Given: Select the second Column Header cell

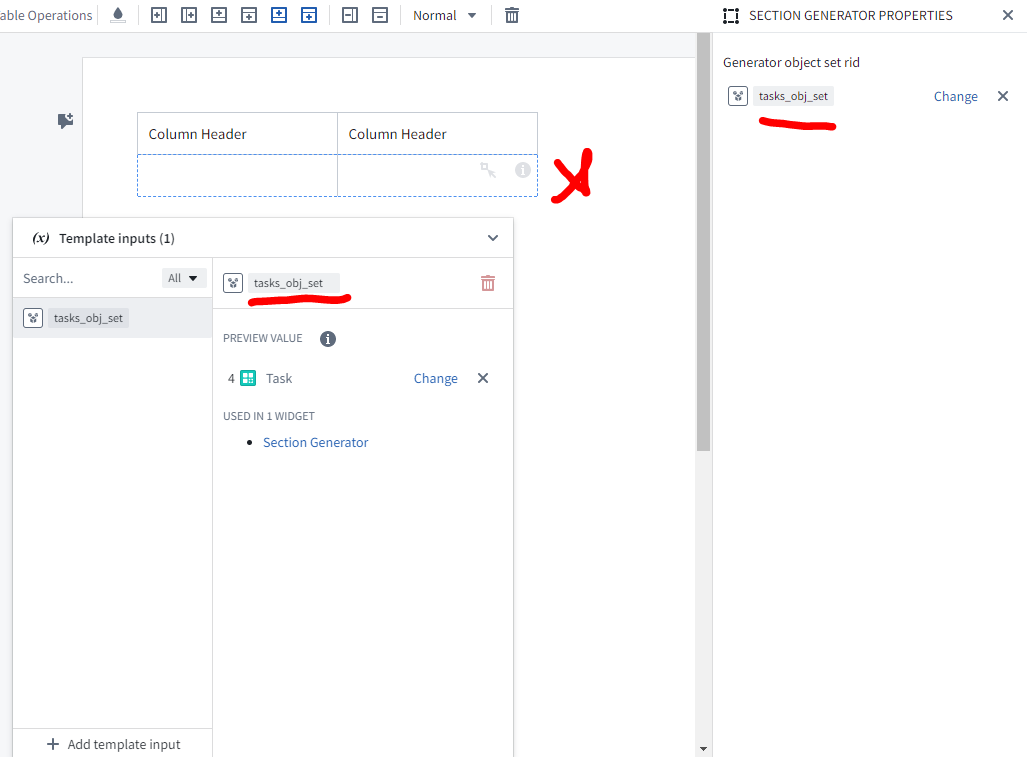Looking at the screenshot, I should pyautogui.click(x=438, y=134).
